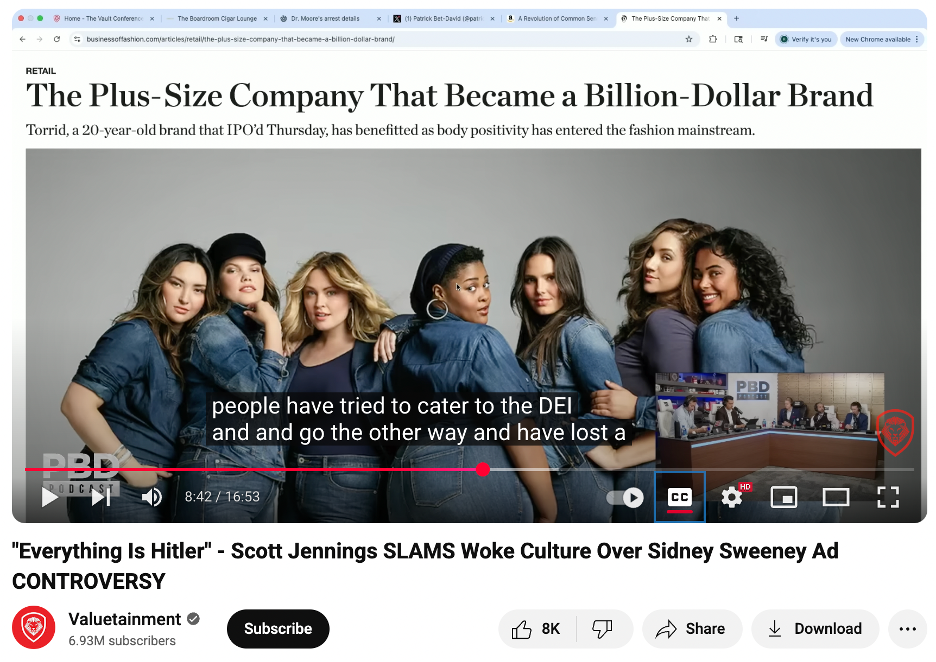
Task: Open Valuetainment channel avatar
Action: pyautogui.click(x=33, y=628)
